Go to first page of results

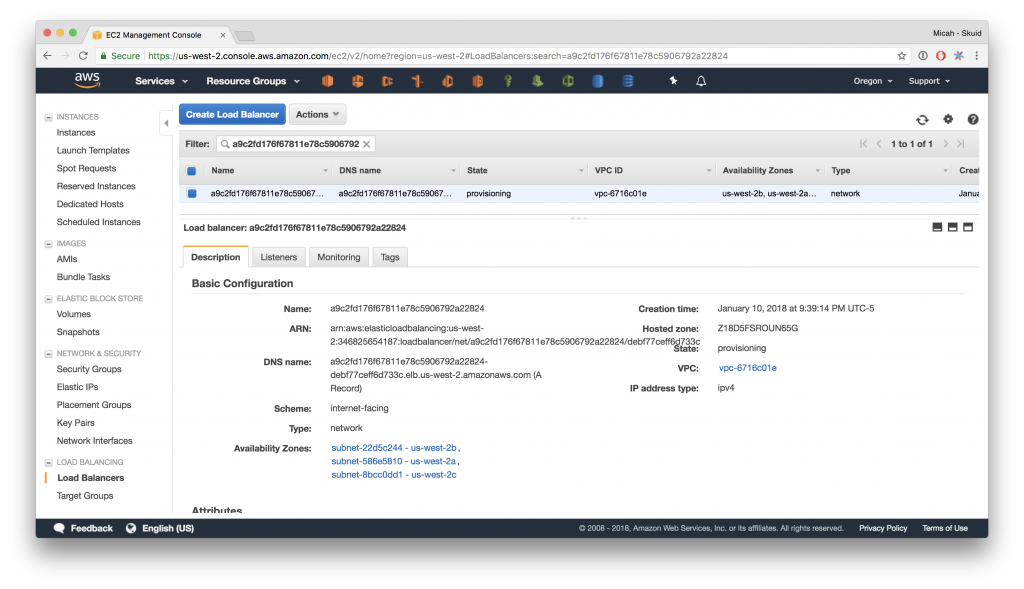(x=863, y=144)
